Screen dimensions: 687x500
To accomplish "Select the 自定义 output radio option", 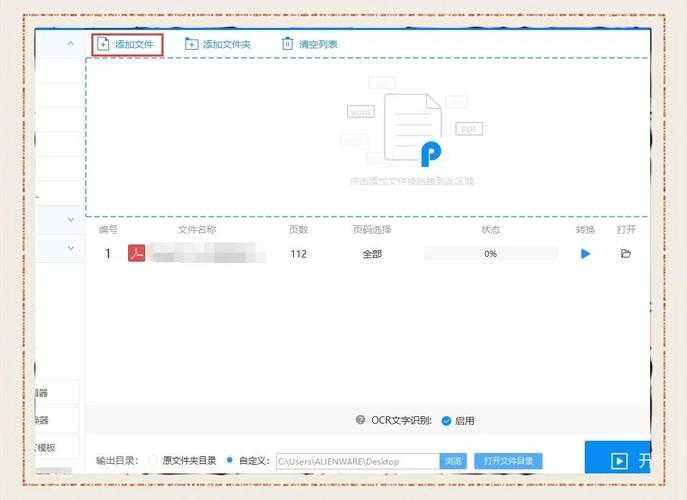I will click(x=230, y=461).
